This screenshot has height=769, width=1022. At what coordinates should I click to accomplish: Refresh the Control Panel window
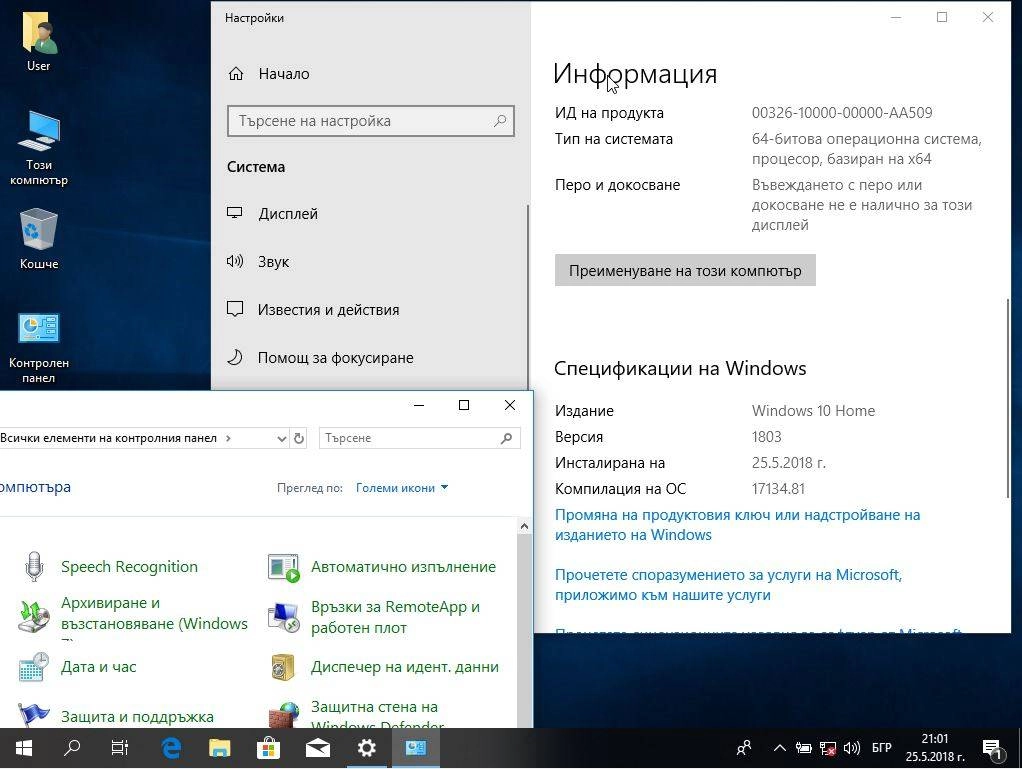tap(299, 439)
